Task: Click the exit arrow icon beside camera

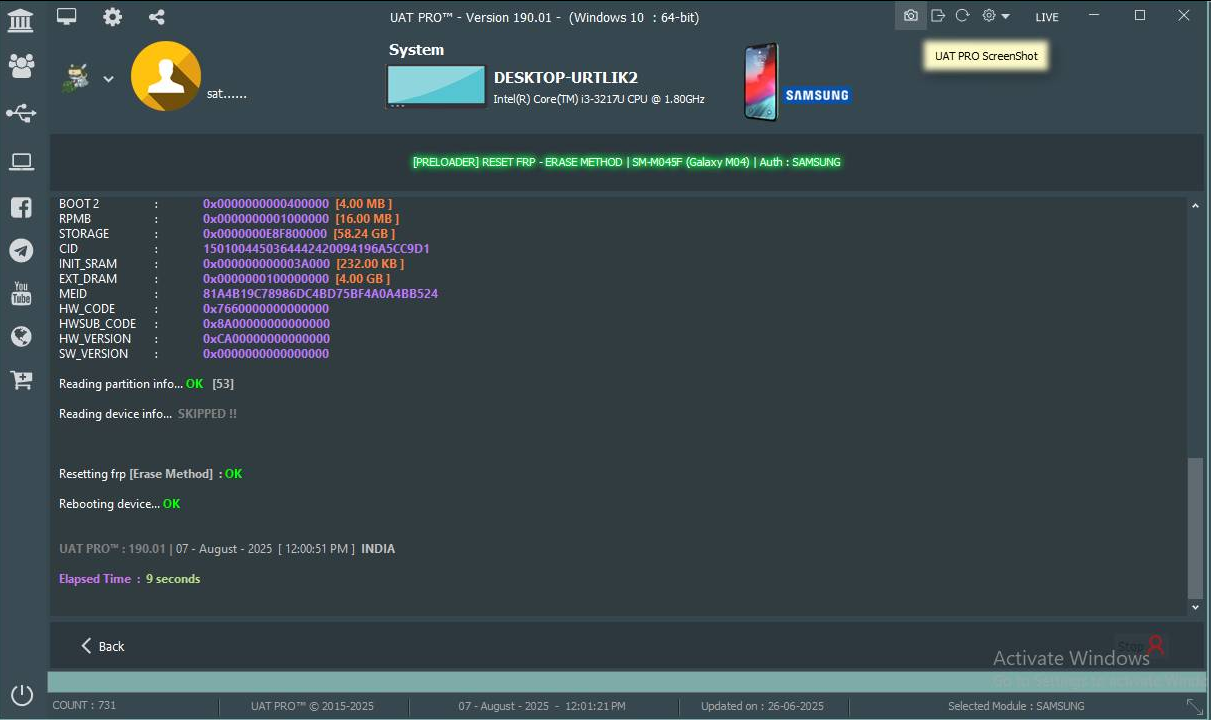Action: [x=937, y=16]
